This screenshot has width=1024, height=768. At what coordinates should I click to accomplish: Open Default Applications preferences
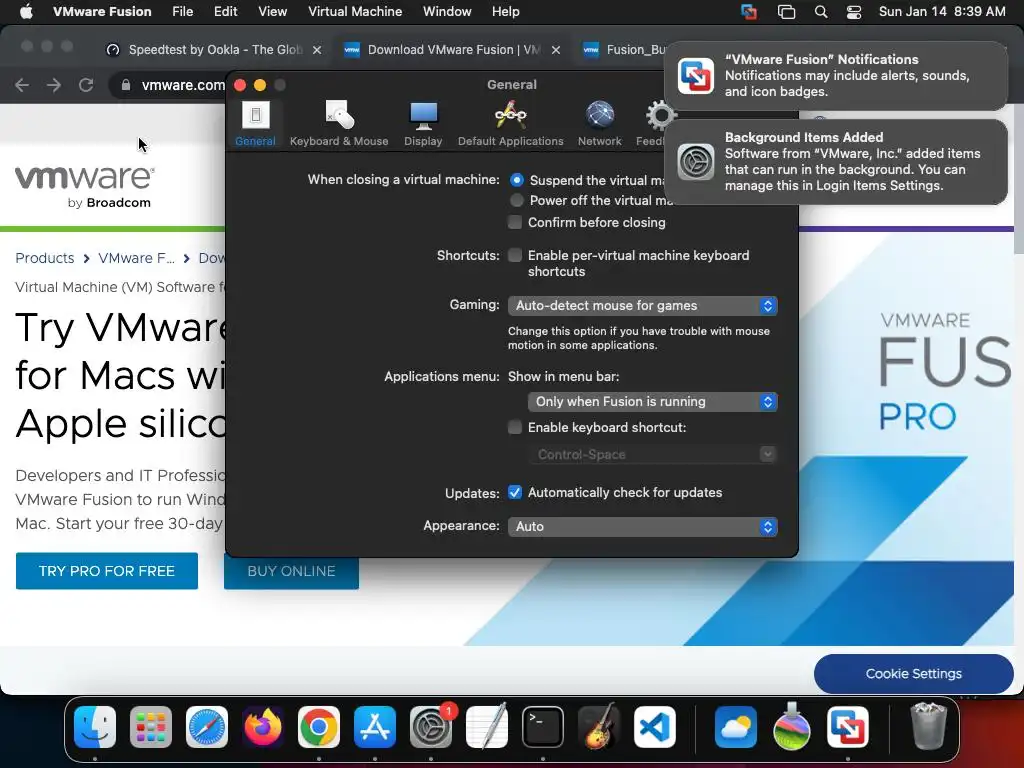[511, 124]
